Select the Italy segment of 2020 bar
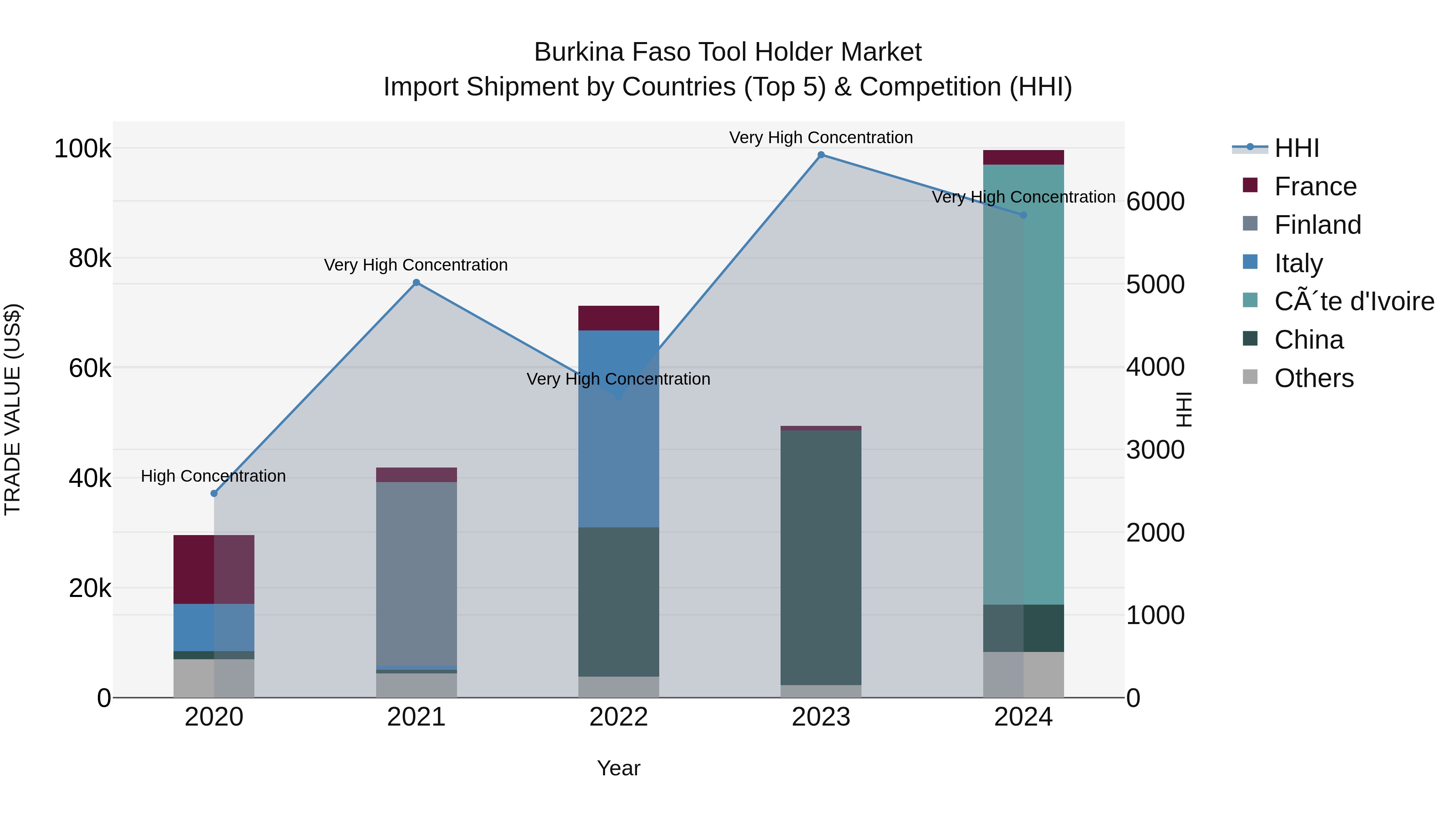This screenshot has width=1456, height=819. point(214,627)
